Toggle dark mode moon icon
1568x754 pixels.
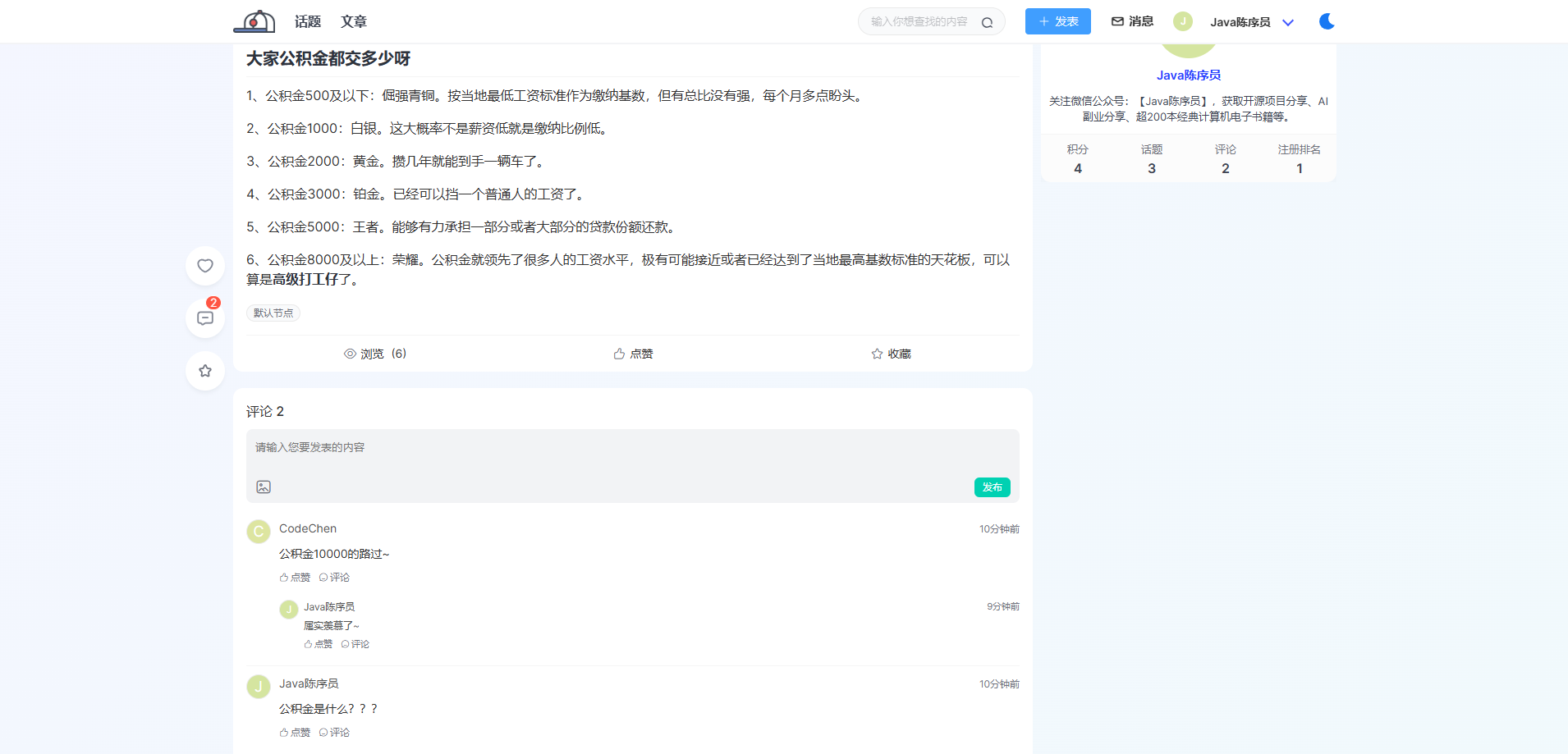1327,21
